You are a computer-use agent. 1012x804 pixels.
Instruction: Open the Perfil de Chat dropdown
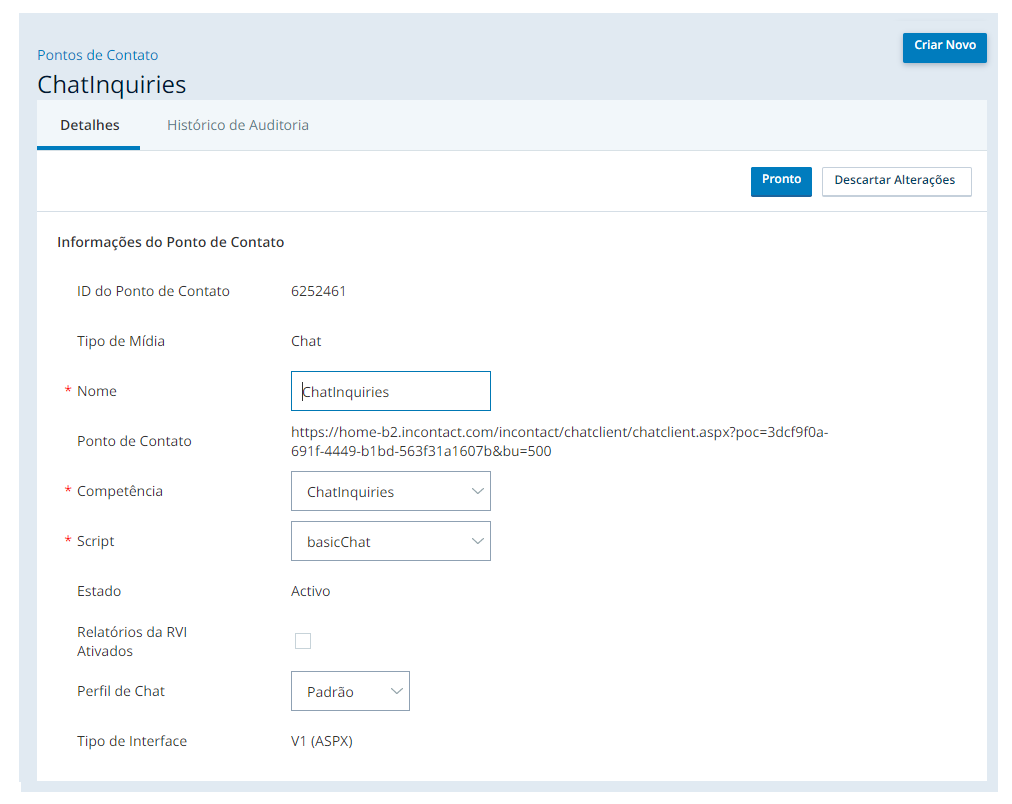tap(350, 691)
